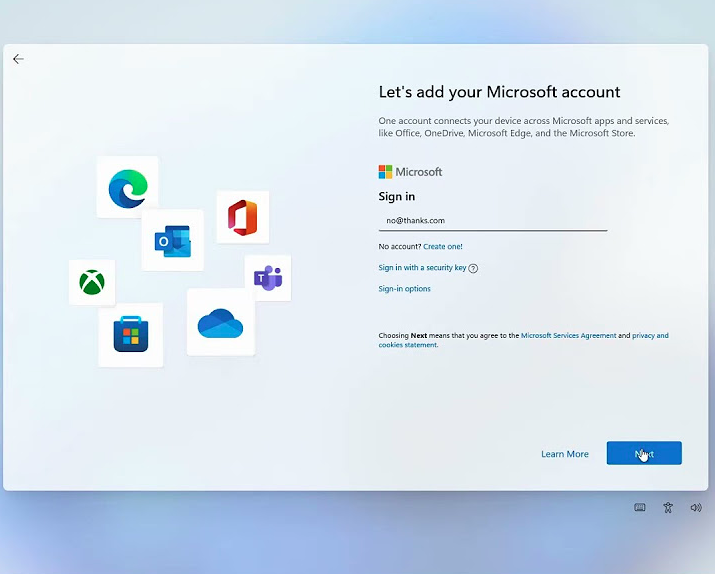Click the Create one! link

coord(443,247)
